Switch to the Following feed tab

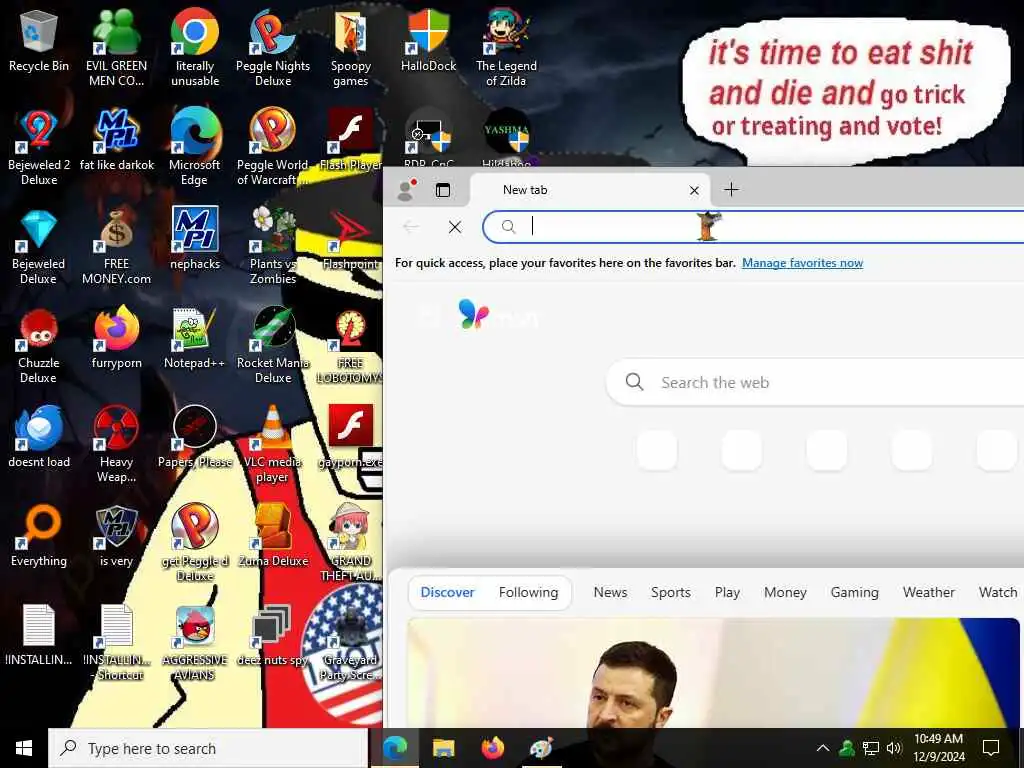point(528,592)
